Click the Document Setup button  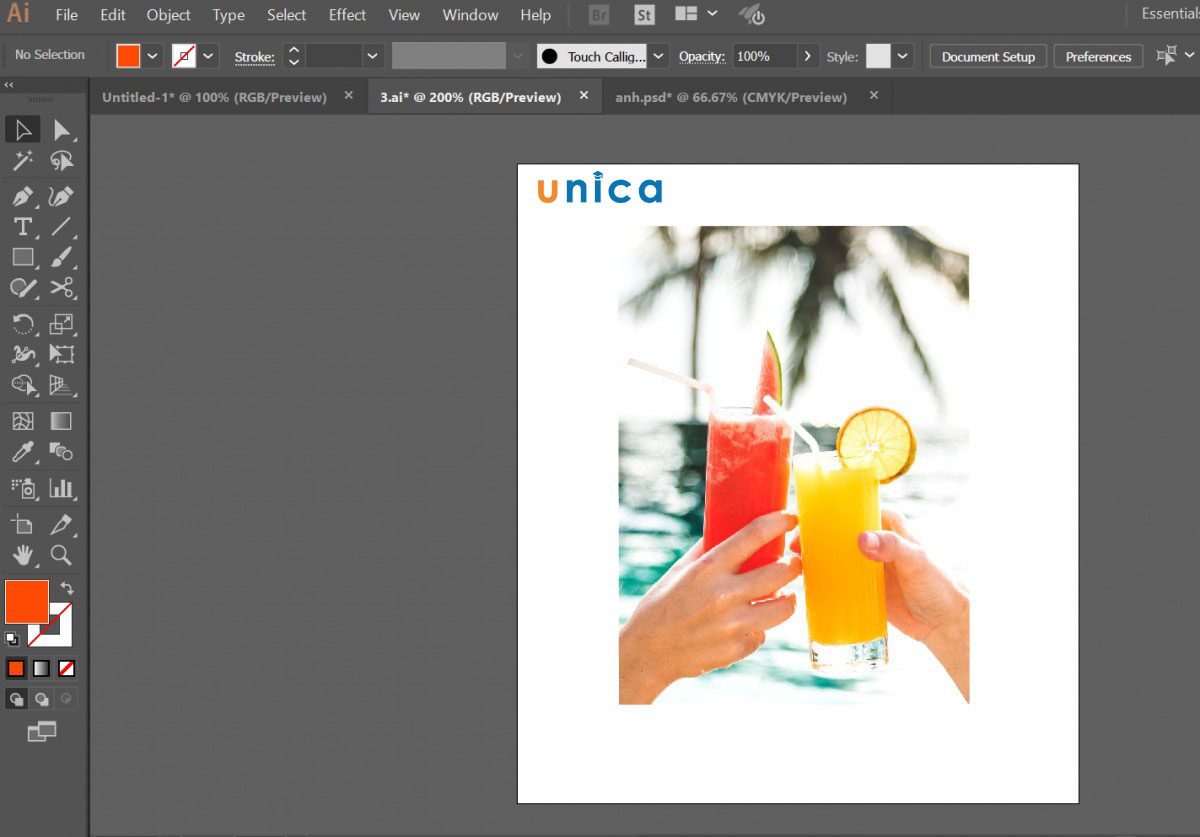click(x=988, y=57)
